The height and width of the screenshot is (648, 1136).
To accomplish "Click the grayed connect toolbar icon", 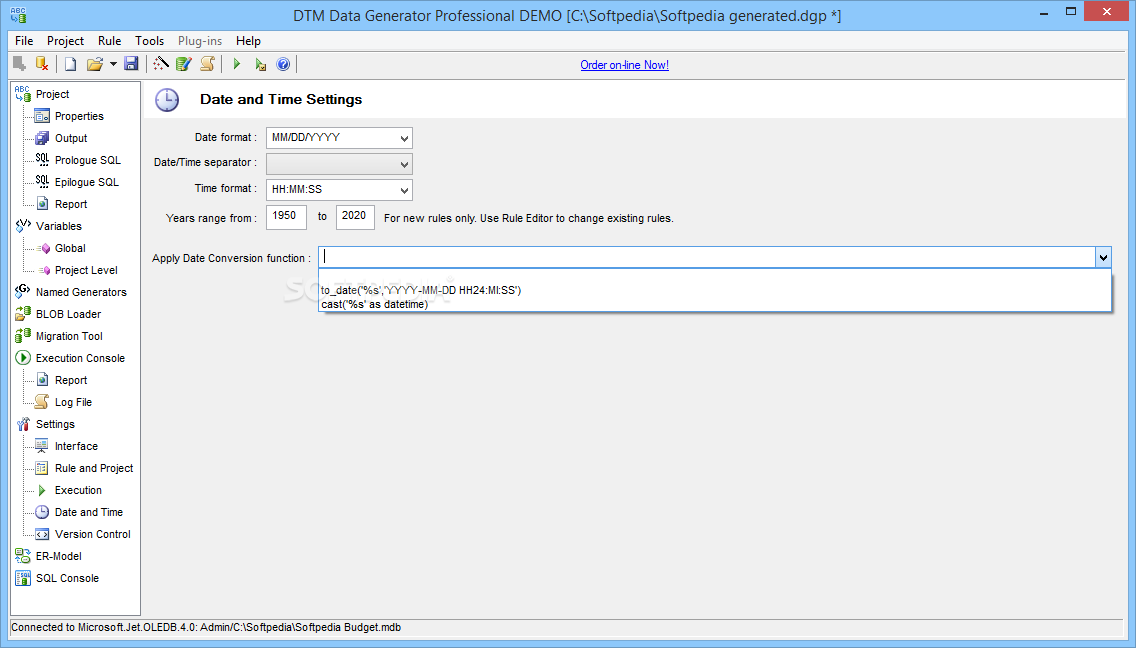I will coord(20,64).
